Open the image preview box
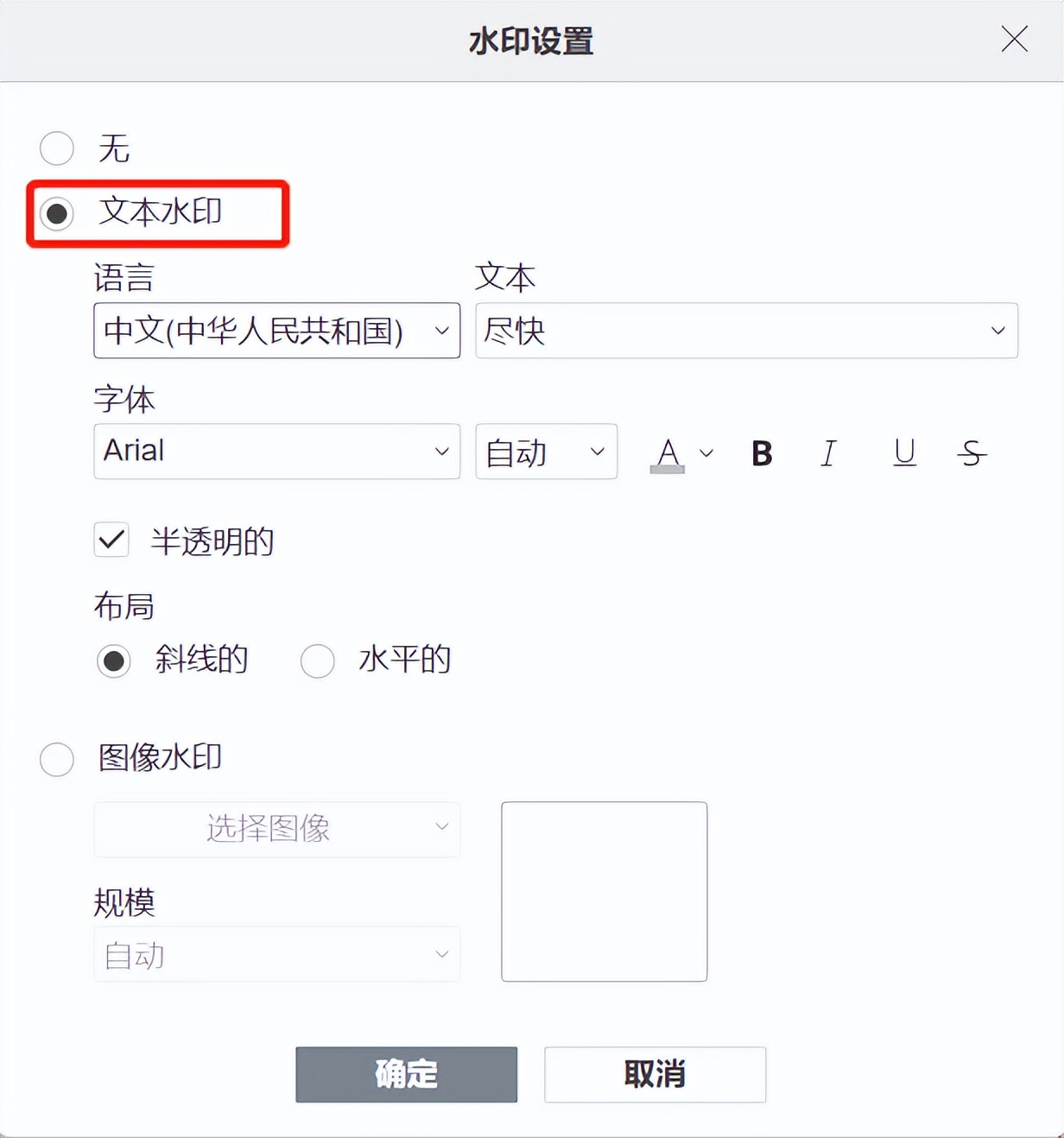Screen dimensions: 1064x1138 604,892
